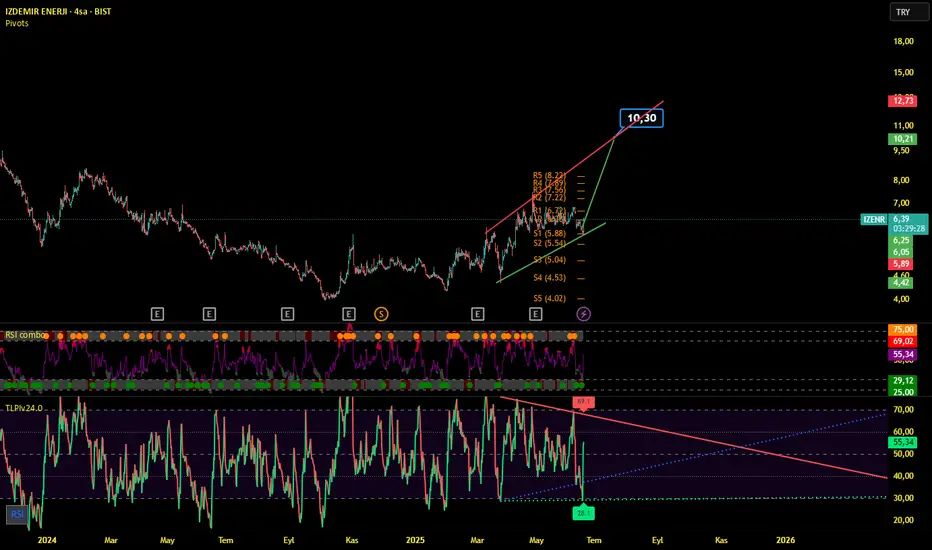Screen dimensions: 932x550
Task: Click the red 12,73 price label
Action: coord(902,101)
